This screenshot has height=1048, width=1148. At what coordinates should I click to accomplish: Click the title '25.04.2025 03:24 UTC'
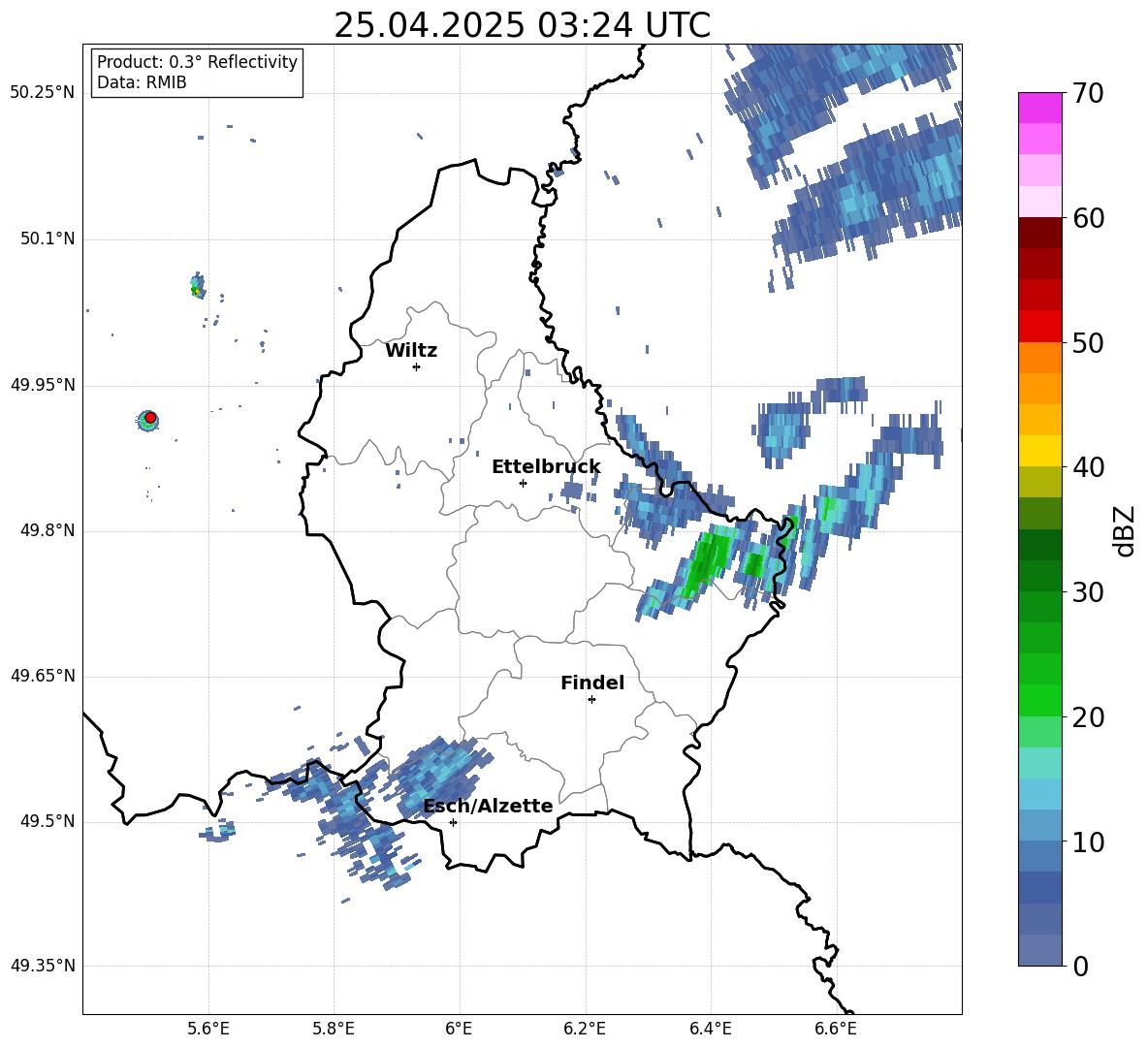coord(522,25)
